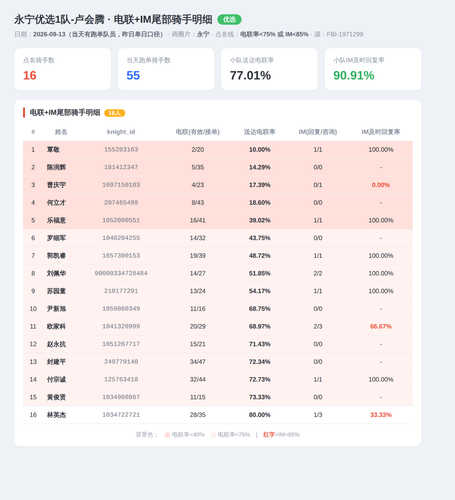Viewport: 455px width, 500px height.
Task: Click the 红字=IM<85% legend label
Action: tap(281, 435)
